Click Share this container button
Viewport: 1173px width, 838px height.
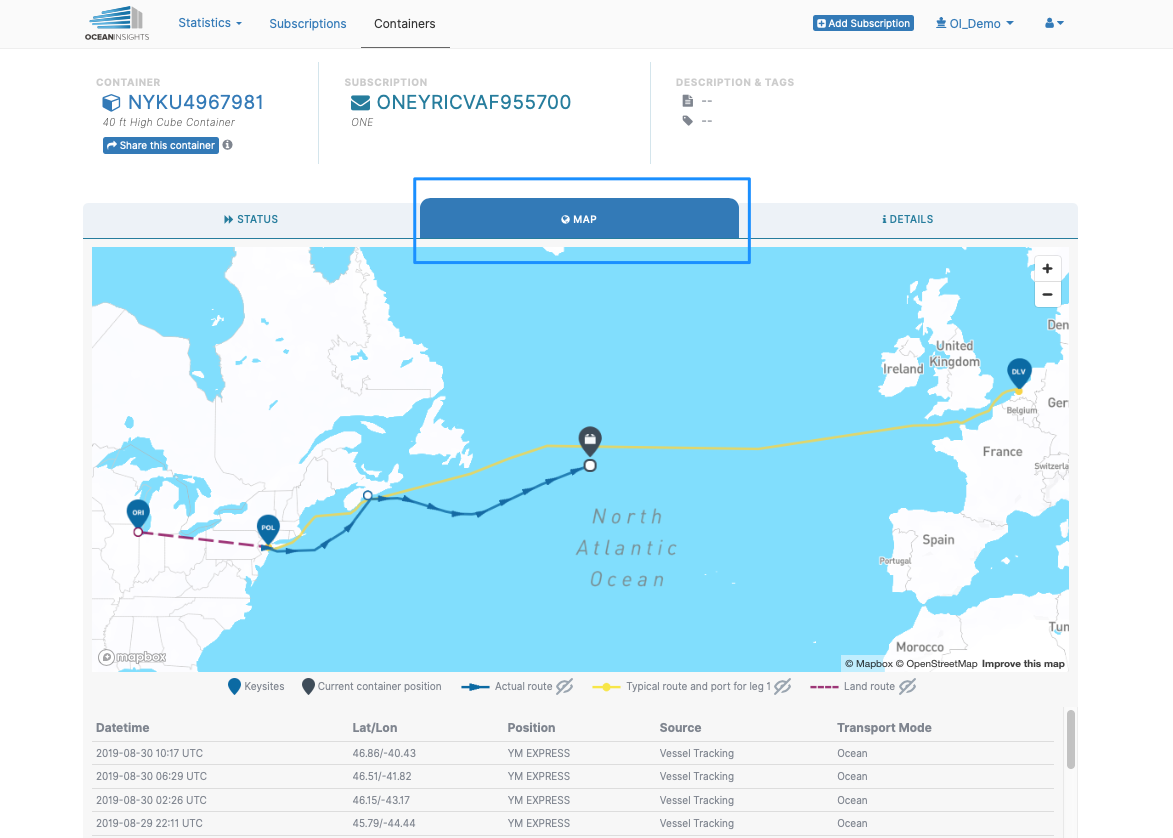(161, 145)
